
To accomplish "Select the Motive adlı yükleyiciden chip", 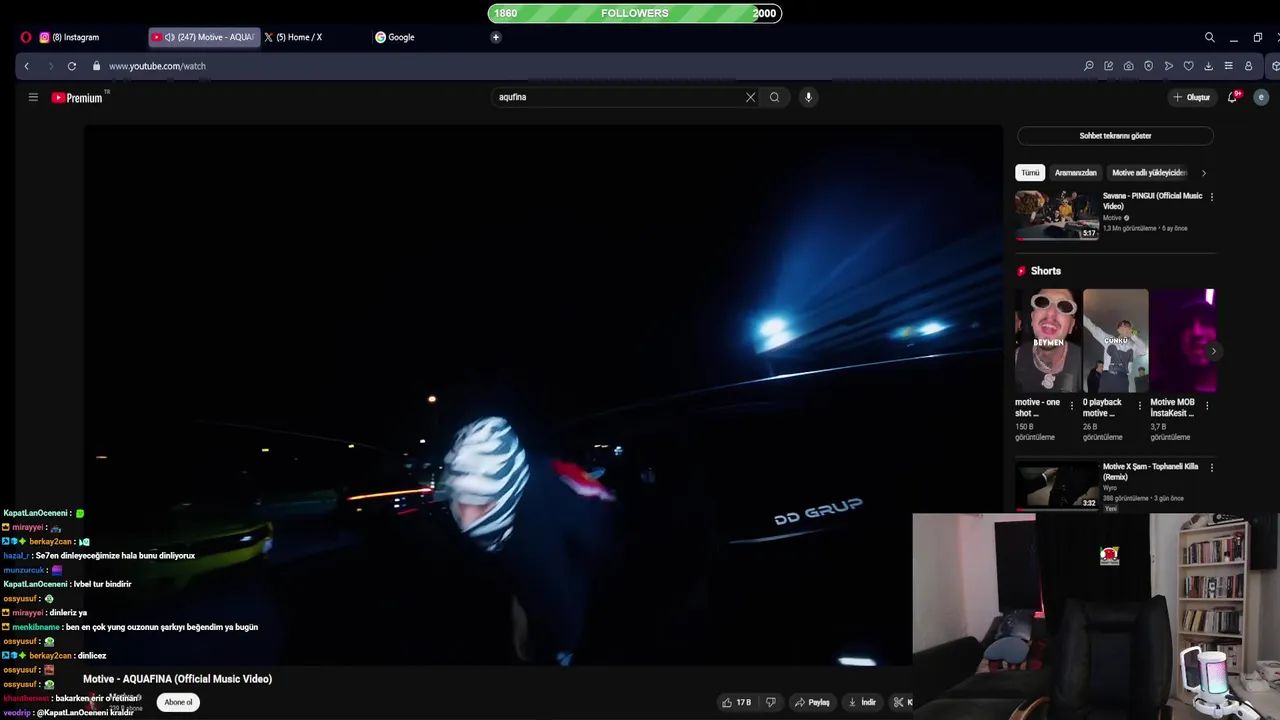I will [1149, 173].
